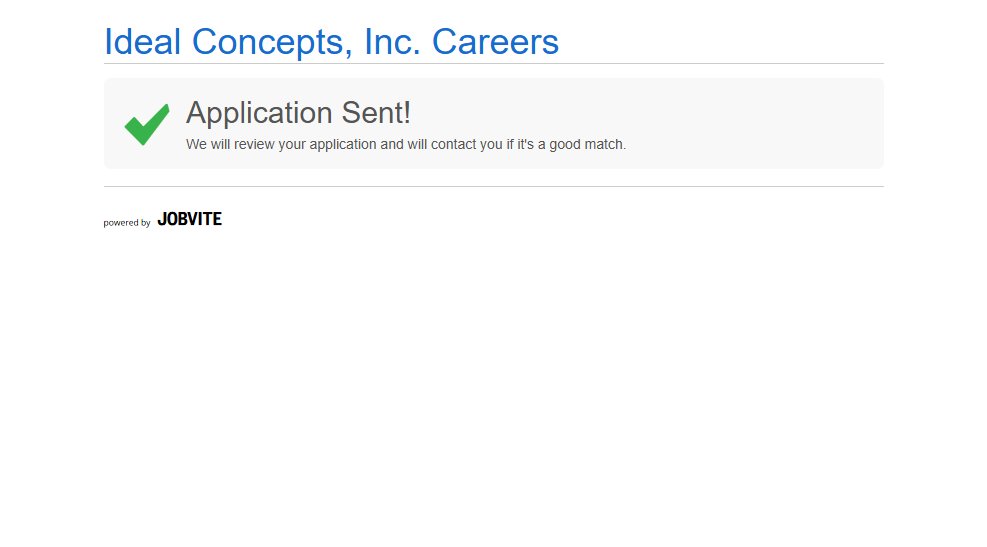
Task: Click the word "Sent!" in the heading
Action: [x=376, y=113]
